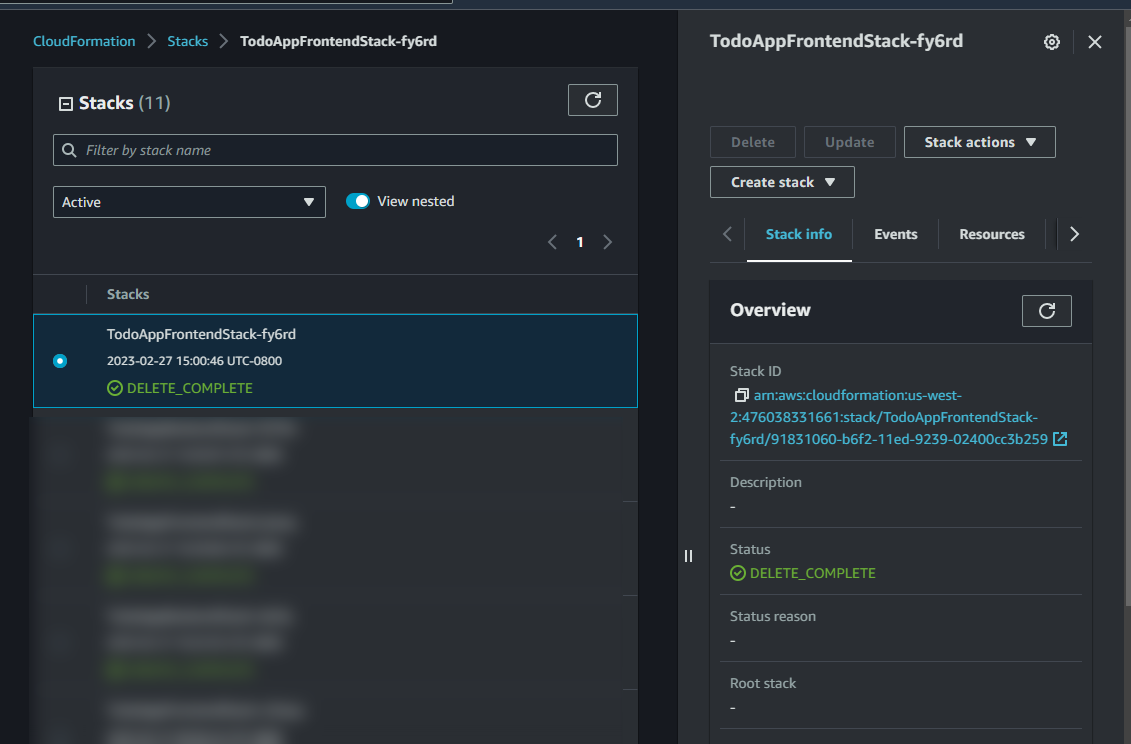Click the TodoAppFrontendStack-fy6rd breadcrumb text
1131x744 pixels.
[x=338, y=41]
